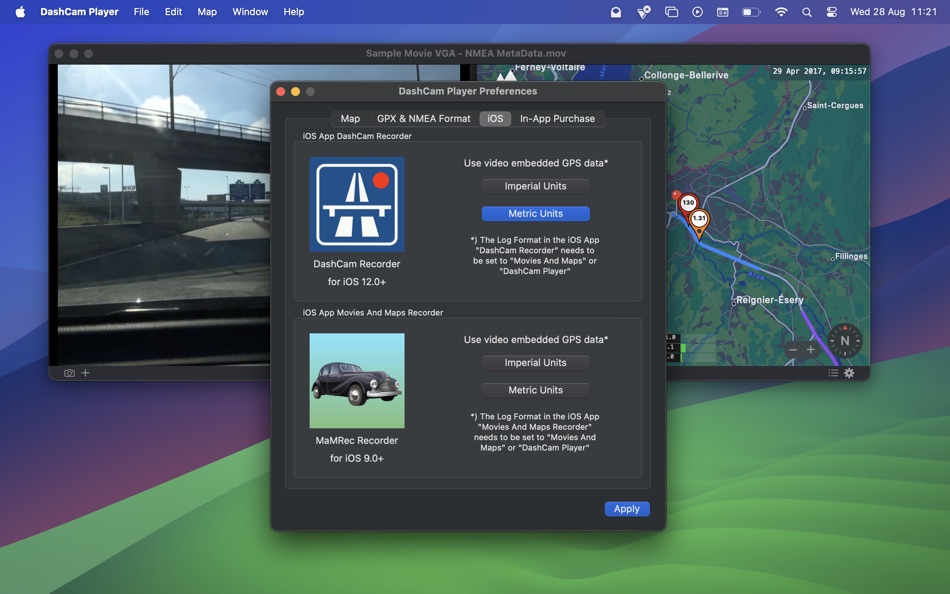Click the map timestamp 29 Apr 2017

click(x=819, y=71)
